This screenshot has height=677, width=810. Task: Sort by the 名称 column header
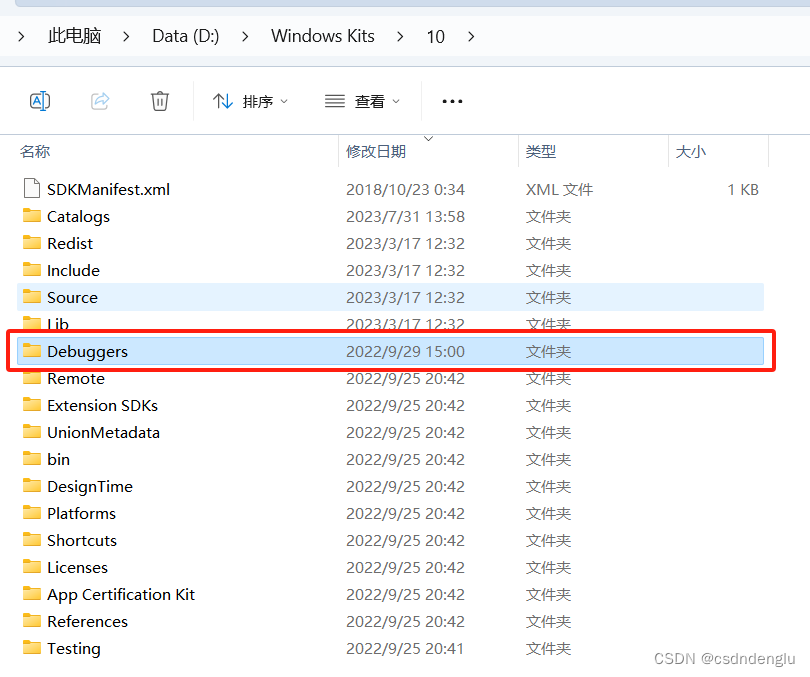coord(35,151)
